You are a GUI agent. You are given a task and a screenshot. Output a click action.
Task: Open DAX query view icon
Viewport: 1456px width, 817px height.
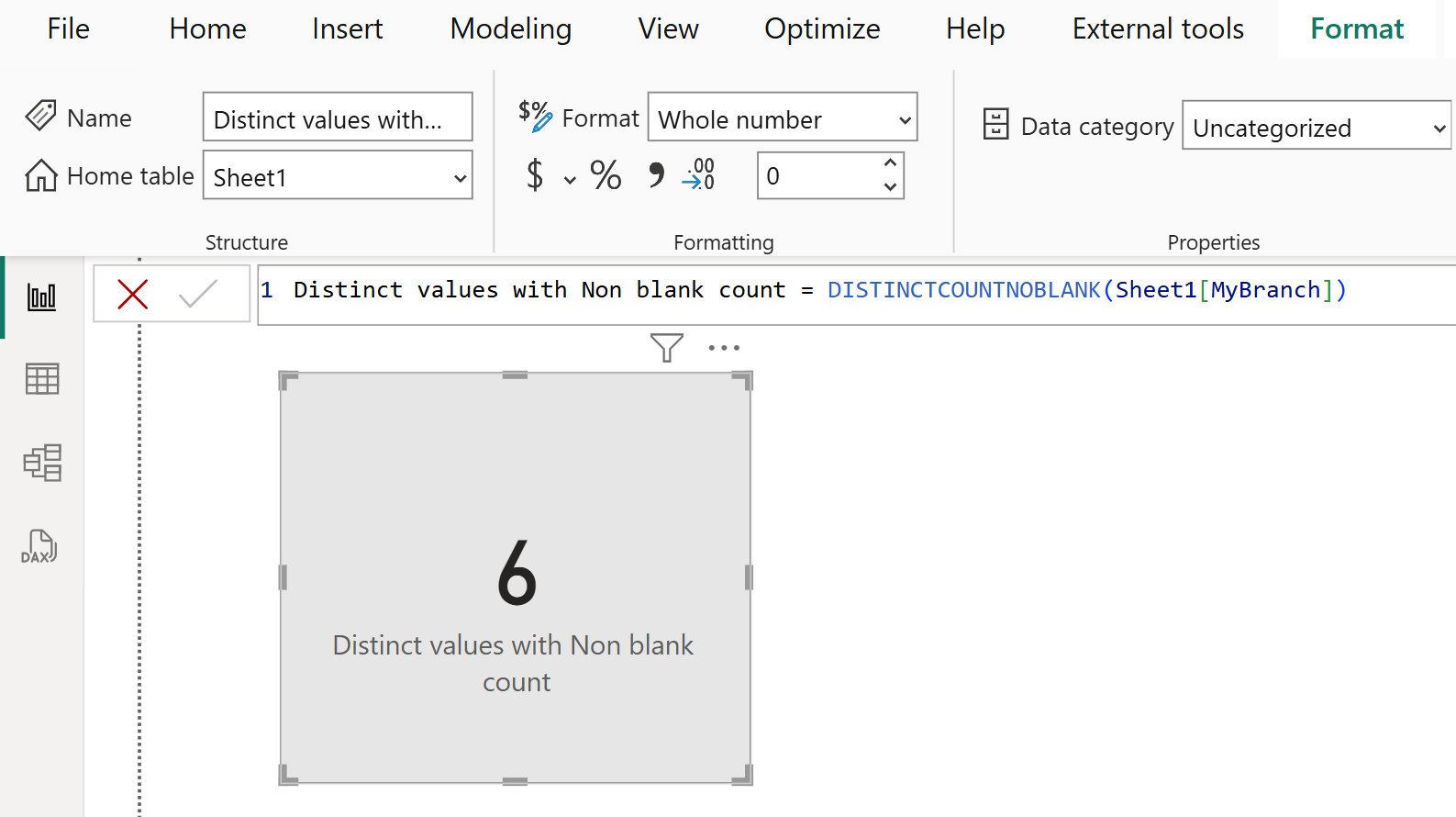point(39,547)
